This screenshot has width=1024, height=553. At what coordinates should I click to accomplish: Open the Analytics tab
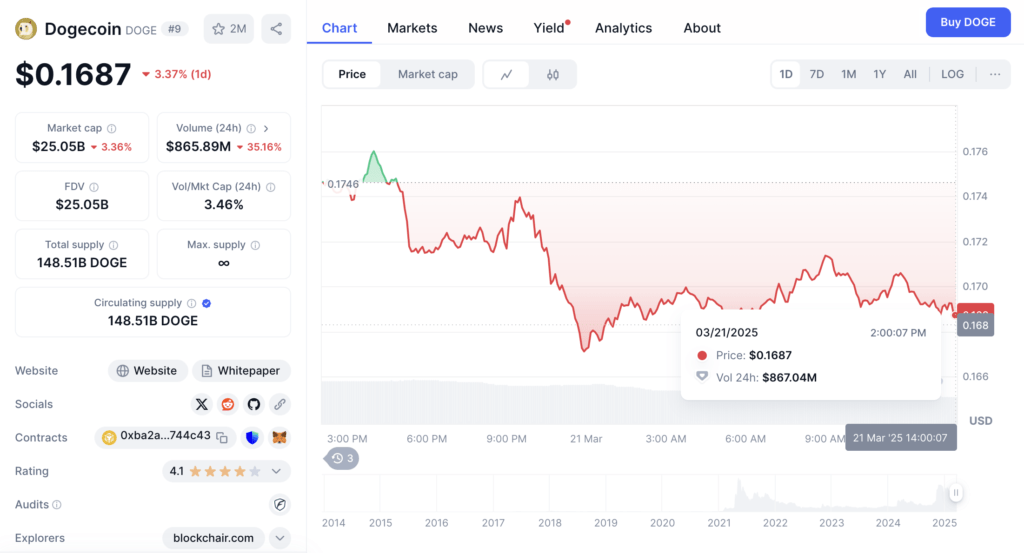[623, 28]
